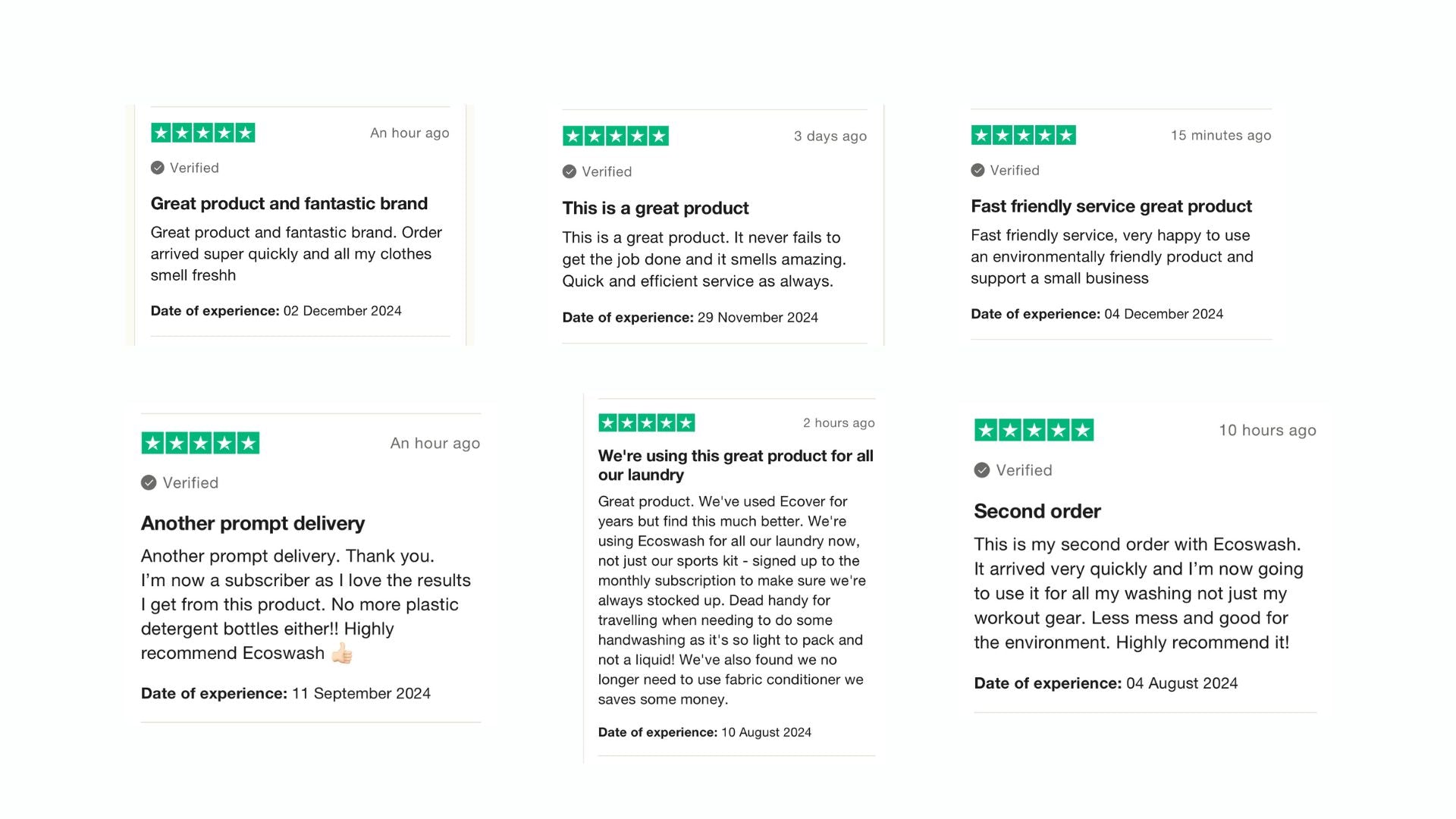Click the thumbs-up emoji after 'recommend Ecoswash'
The width and height of the screenshot is (1456, 819).
(x=342, y=653)
